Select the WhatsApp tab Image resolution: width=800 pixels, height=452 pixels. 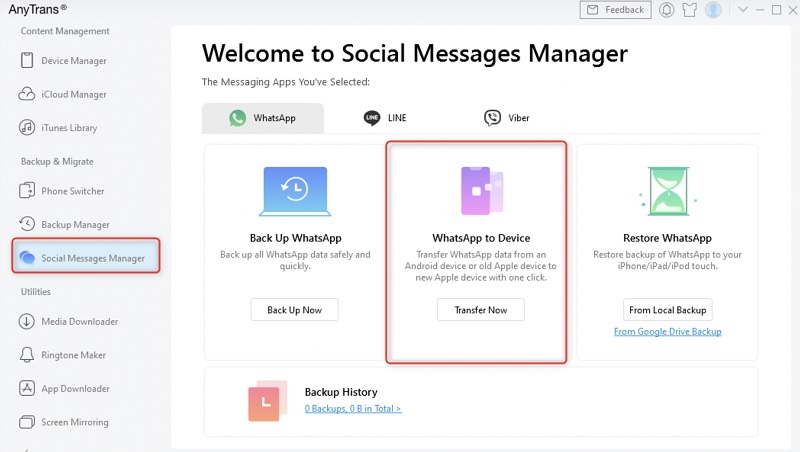[263, 118]
